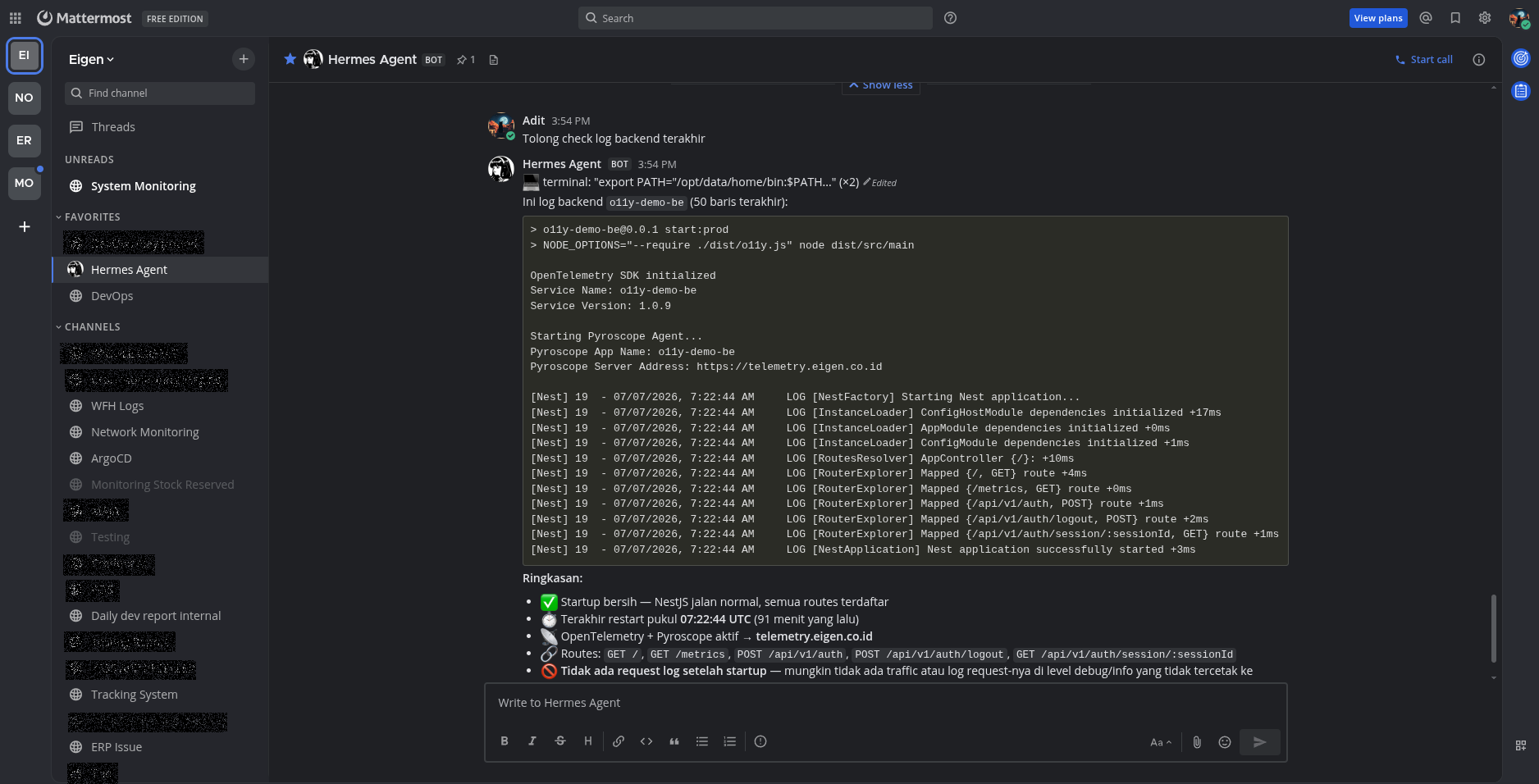Open DevOps channel
The height and width of the screenshot is (784, 1539).
coord(160,296)
